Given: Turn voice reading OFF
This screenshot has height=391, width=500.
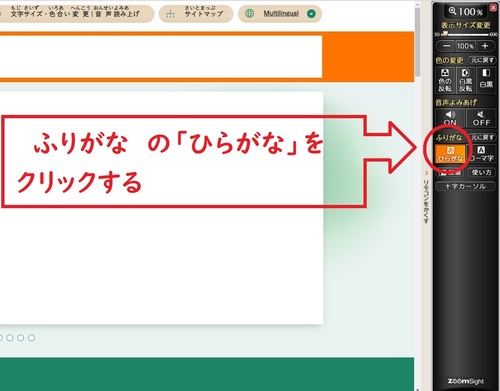Looking at the screenshot, I should [481, 118].
